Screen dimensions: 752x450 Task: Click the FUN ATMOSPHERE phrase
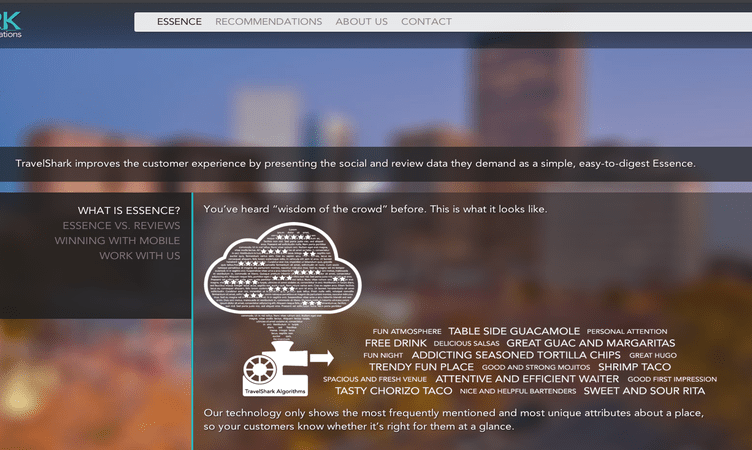(x=407, y=332)
